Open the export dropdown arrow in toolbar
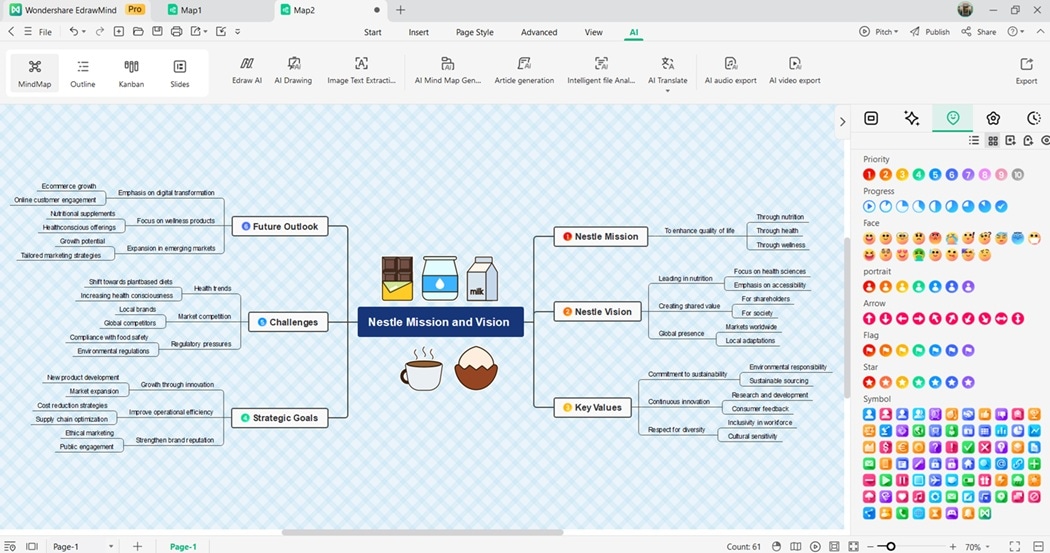Screen dimensions: 1050x553 pyautogui.click(x=205, y=31)
